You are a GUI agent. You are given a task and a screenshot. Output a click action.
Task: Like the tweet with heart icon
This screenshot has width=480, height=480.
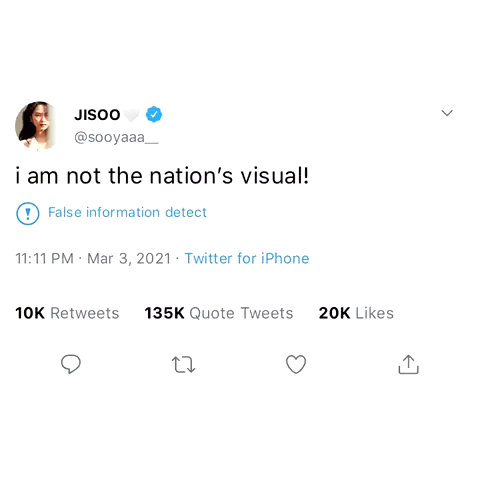click(x=296, y=364)
